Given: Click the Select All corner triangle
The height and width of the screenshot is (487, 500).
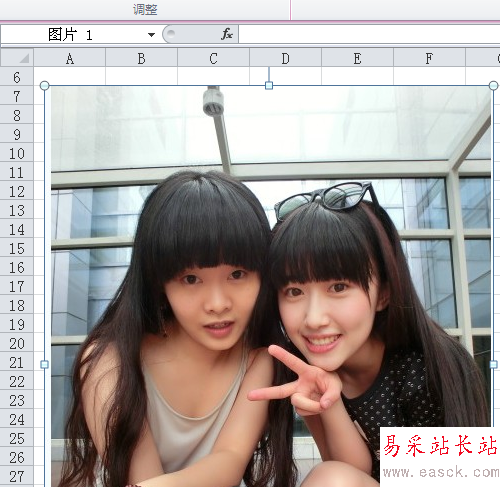Looking at the screenshot, I should coord(17,58).
